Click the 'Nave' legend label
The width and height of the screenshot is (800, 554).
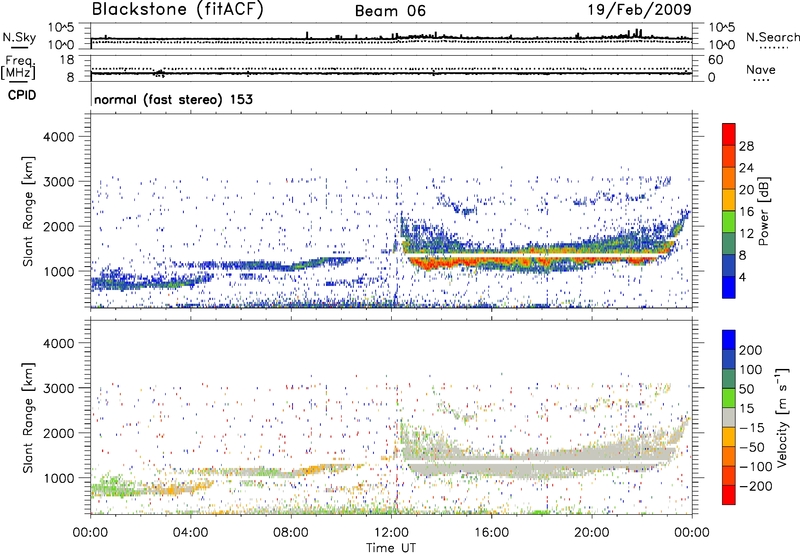[761, 69]
